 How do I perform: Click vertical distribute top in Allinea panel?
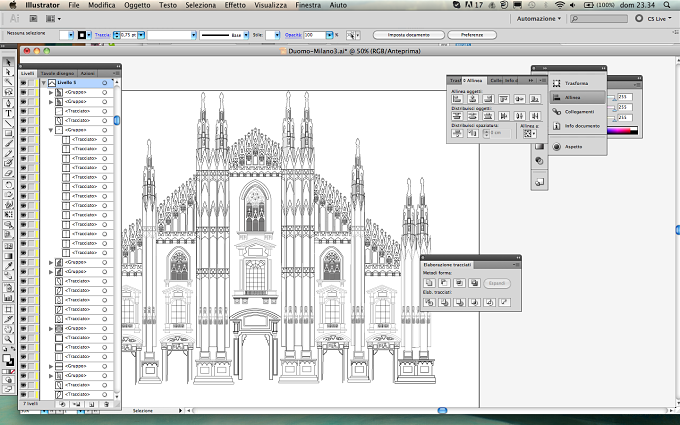click(457, 116)
